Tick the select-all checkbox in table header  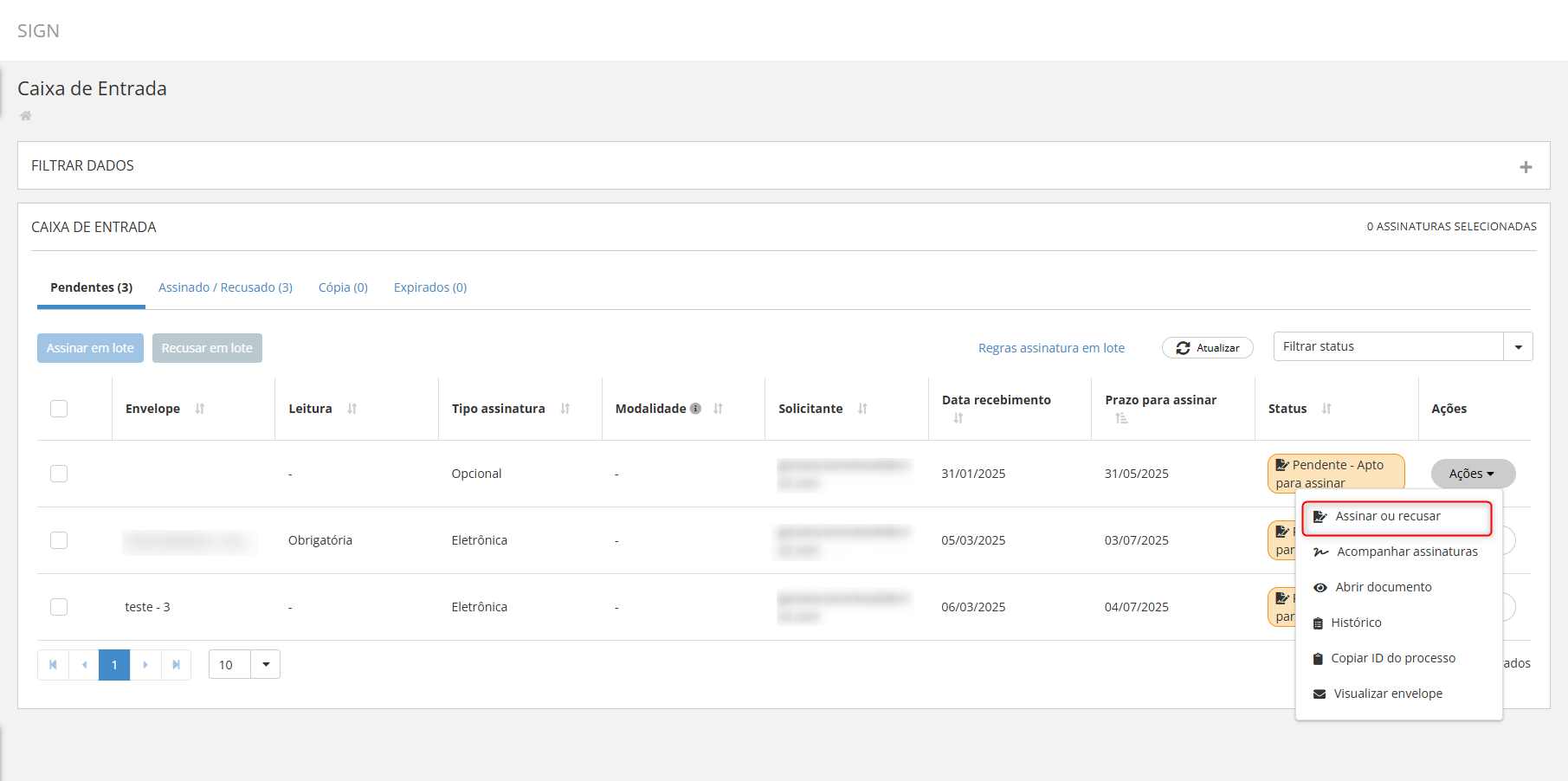59,409
